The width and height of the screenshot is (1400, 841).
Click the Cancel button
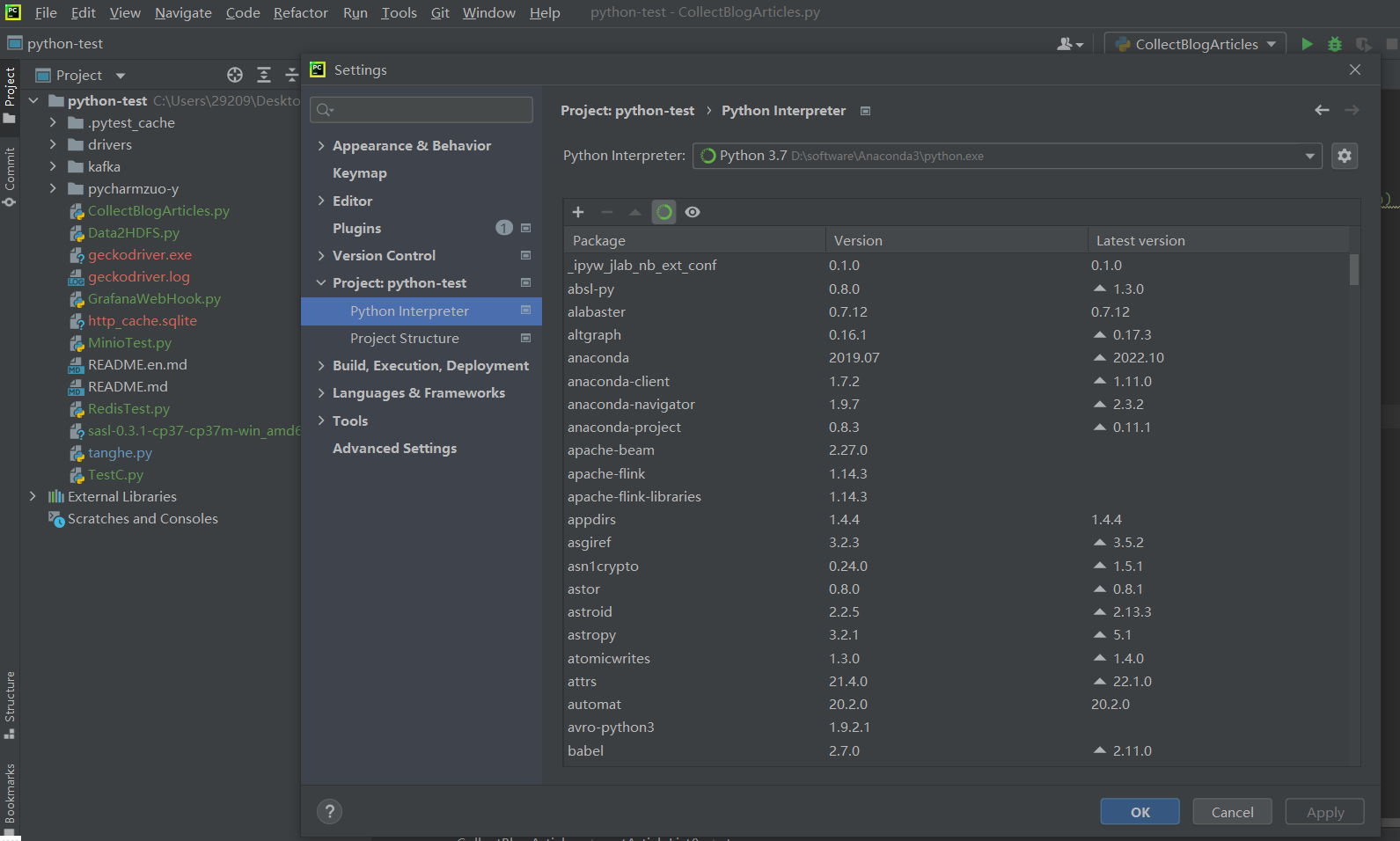(x=1233, y=812)
